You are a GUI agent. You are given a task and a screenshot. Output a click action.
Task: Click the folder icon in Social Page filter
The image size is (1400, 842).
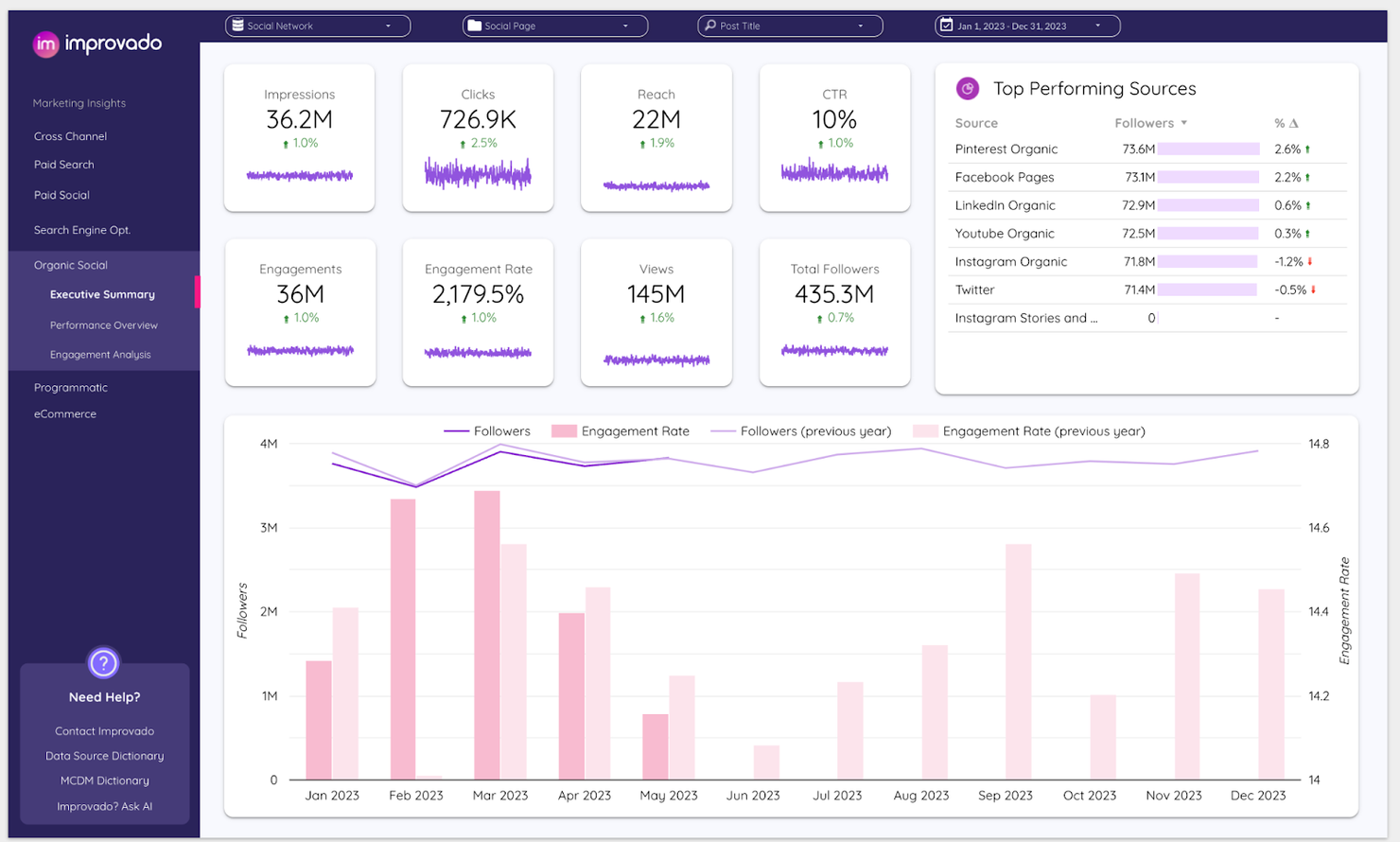point(475,26)
